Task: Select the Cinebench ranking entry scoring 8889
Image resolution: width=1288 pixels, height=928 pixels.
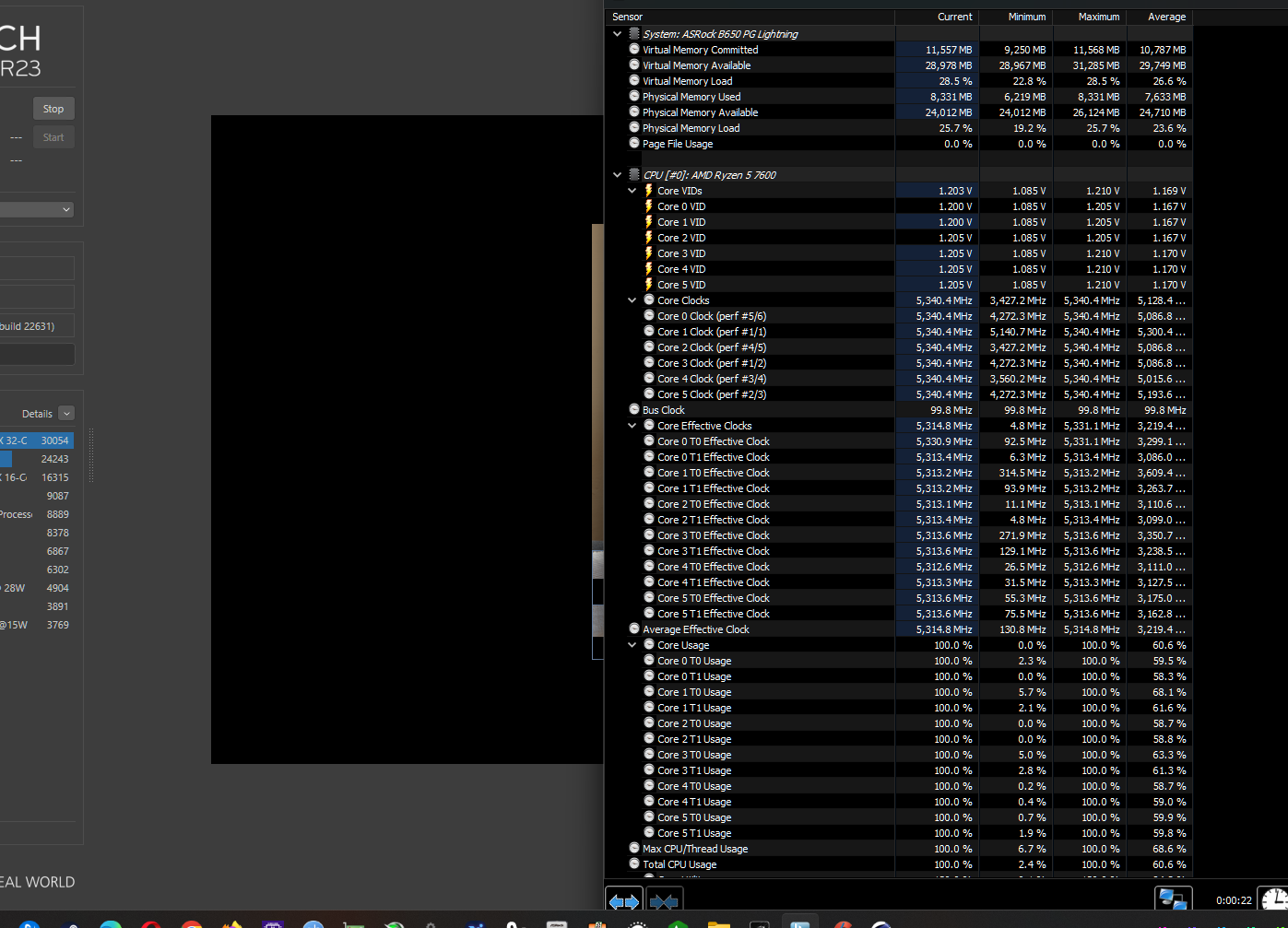Action: 37,514
